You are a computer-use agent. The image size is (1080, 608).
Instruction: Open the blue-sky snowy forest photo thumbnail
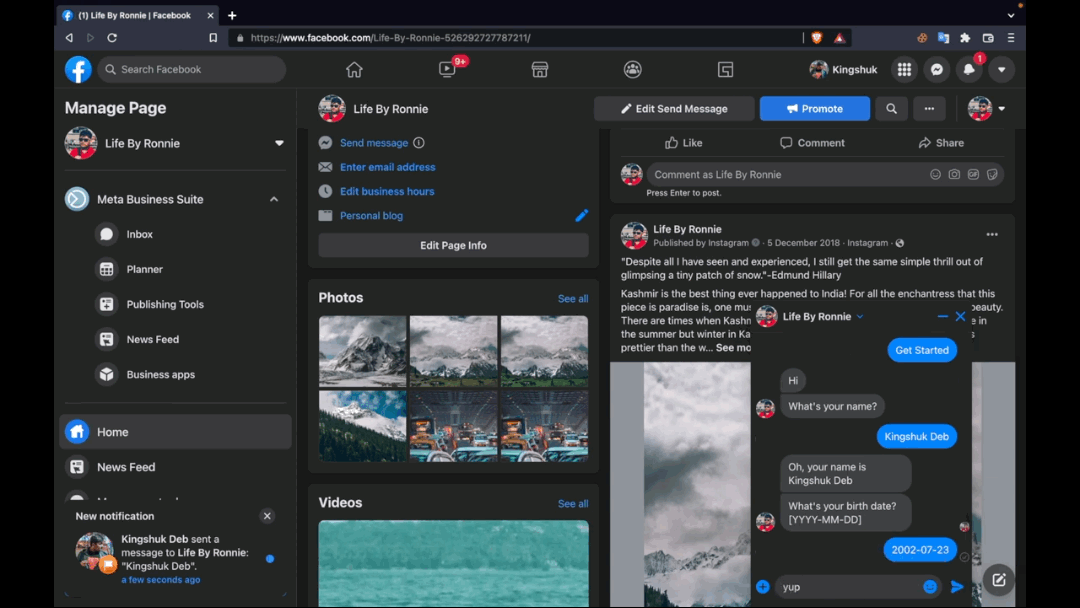(x=362, y=426)
